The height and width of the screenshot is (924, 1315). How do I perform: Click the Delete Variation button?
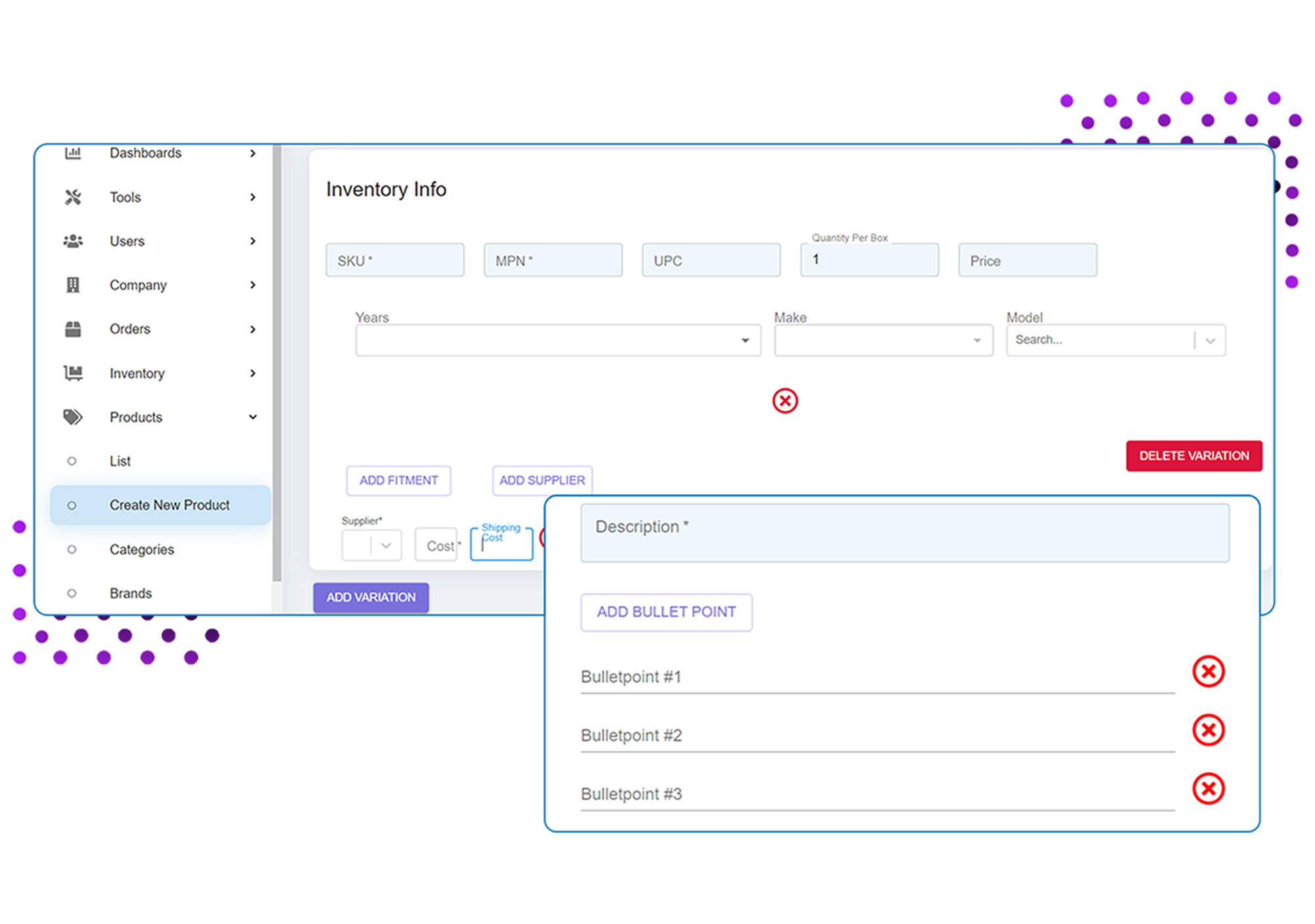1193,456
